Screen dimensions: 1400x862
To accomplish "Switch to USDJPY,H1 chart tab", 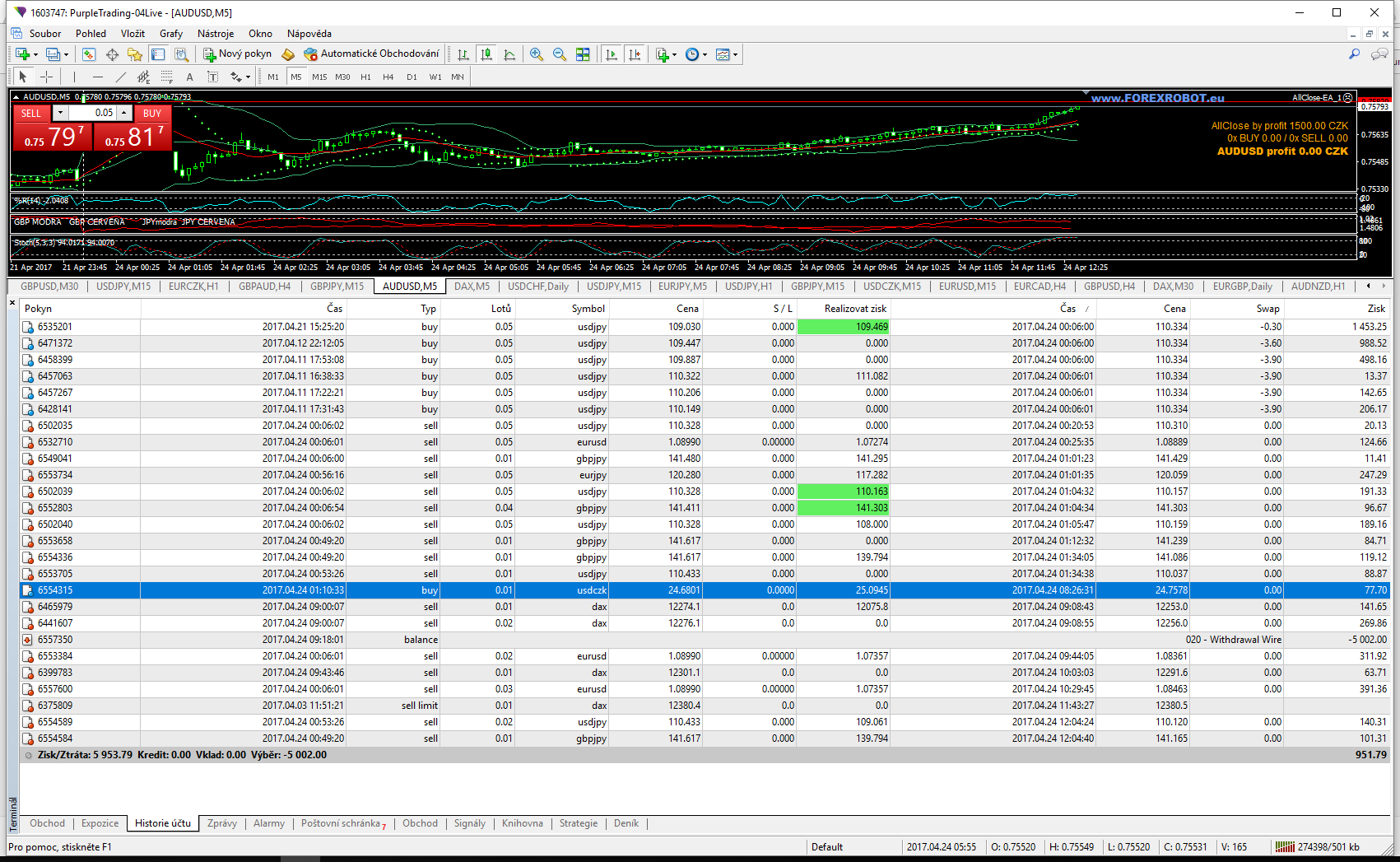I will tap(748, 287).
